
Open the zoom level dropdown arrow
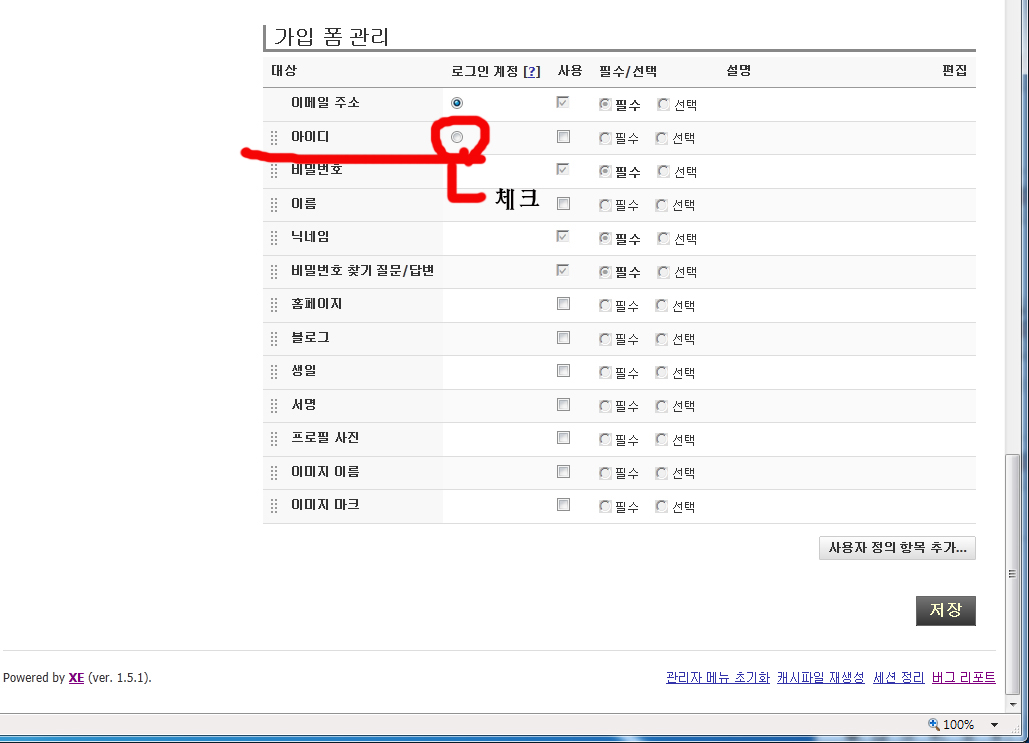click(x=994, y=724)
